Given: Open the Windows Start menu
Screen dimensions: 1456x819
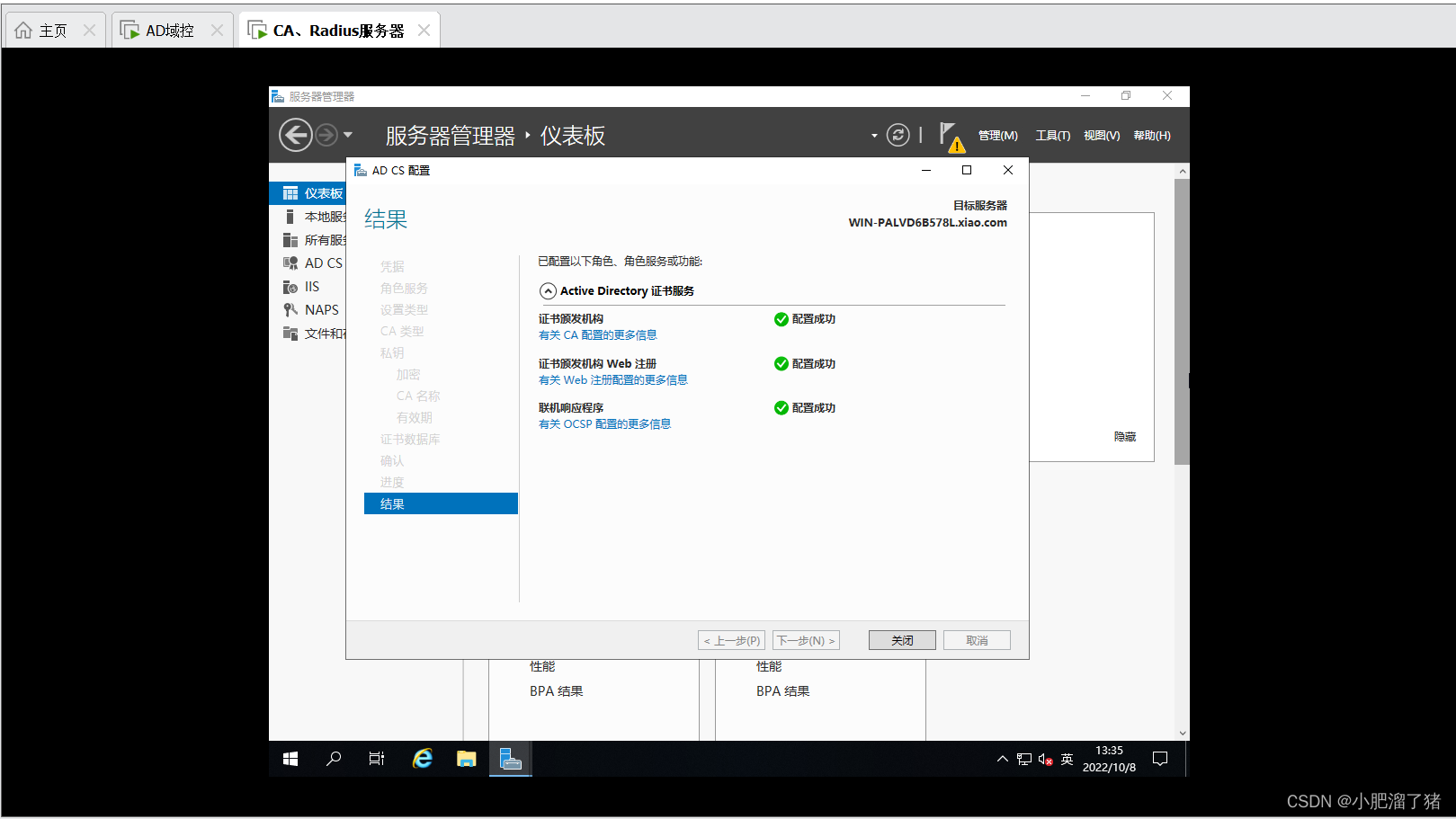Looking at the screenshot, I should click(290, 759).
